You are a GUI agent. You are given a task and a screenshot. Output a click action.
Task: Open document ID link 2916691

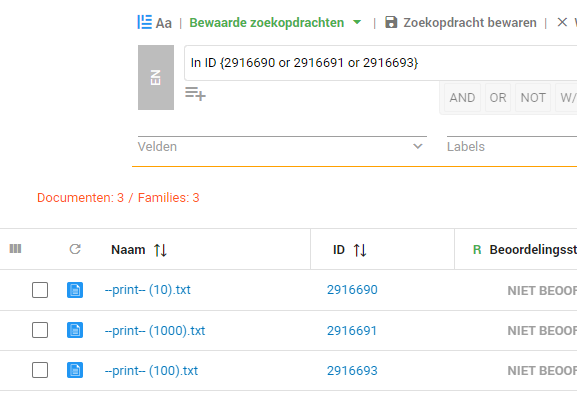tap(352, 330)
